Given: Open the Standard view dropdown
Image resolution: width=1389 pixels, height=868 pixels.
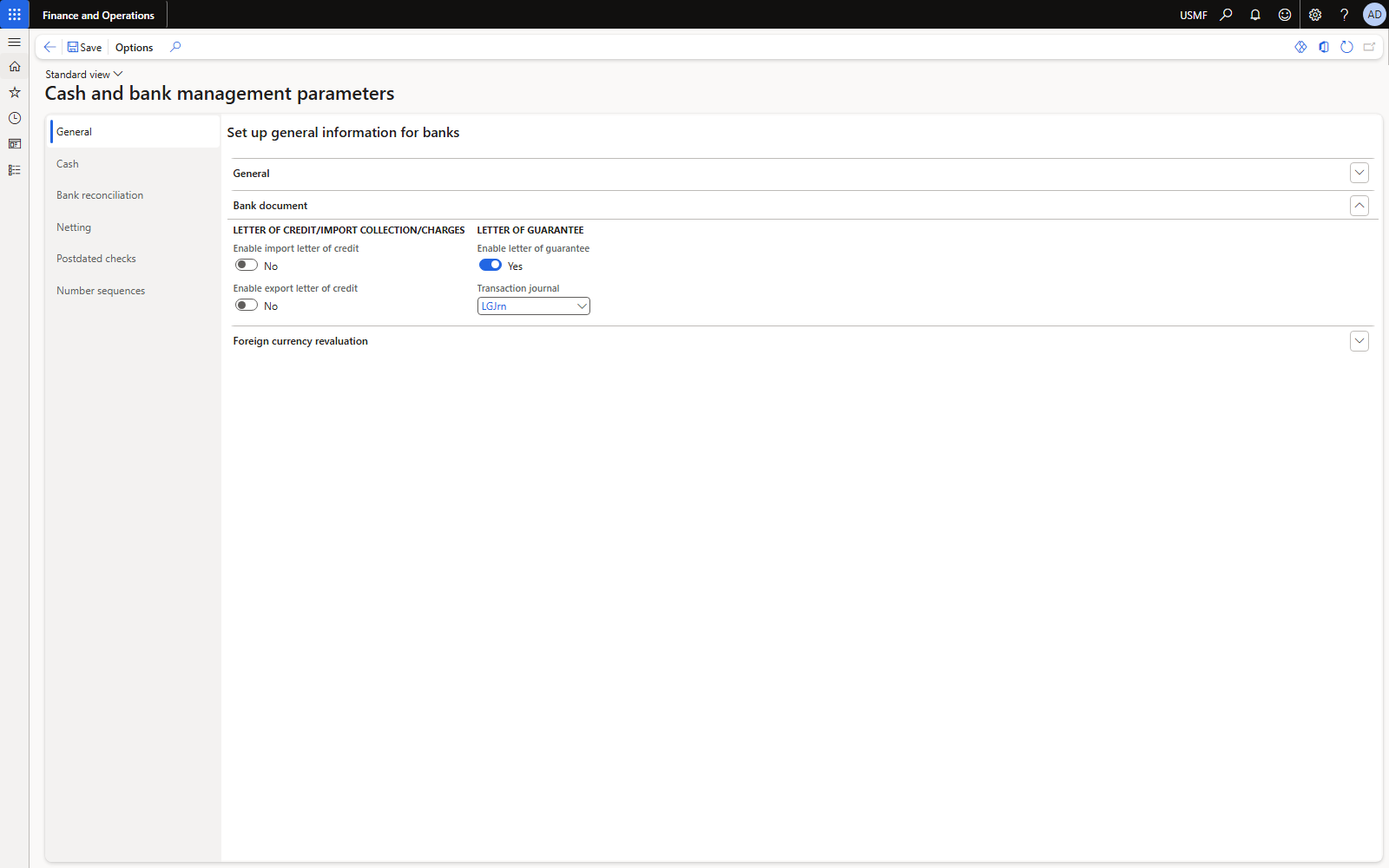Looking at the screenshot, I should pyautogui.click(x=84, y=75).
